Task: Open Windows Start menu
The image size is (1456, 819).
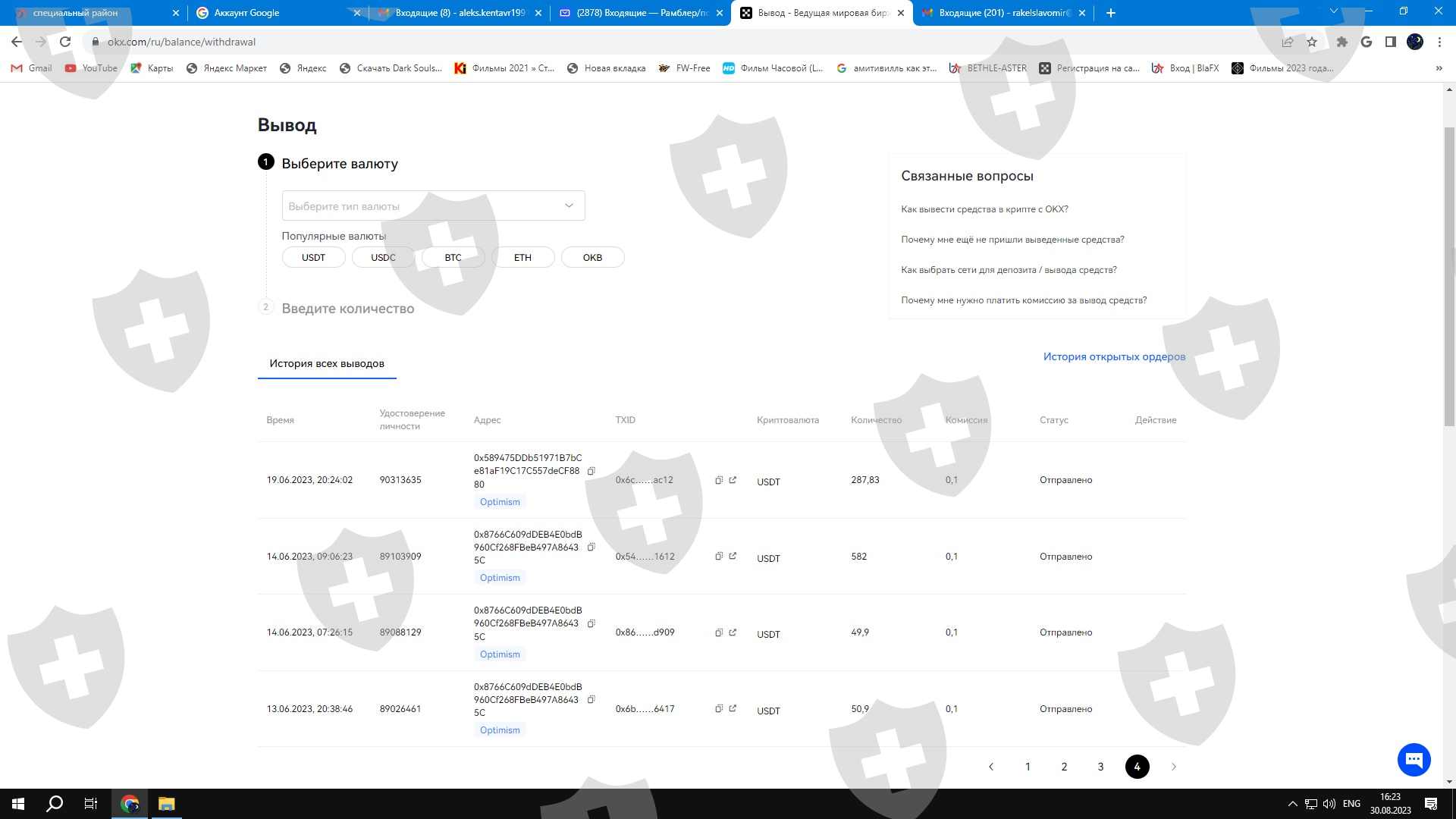Action: 18,803
